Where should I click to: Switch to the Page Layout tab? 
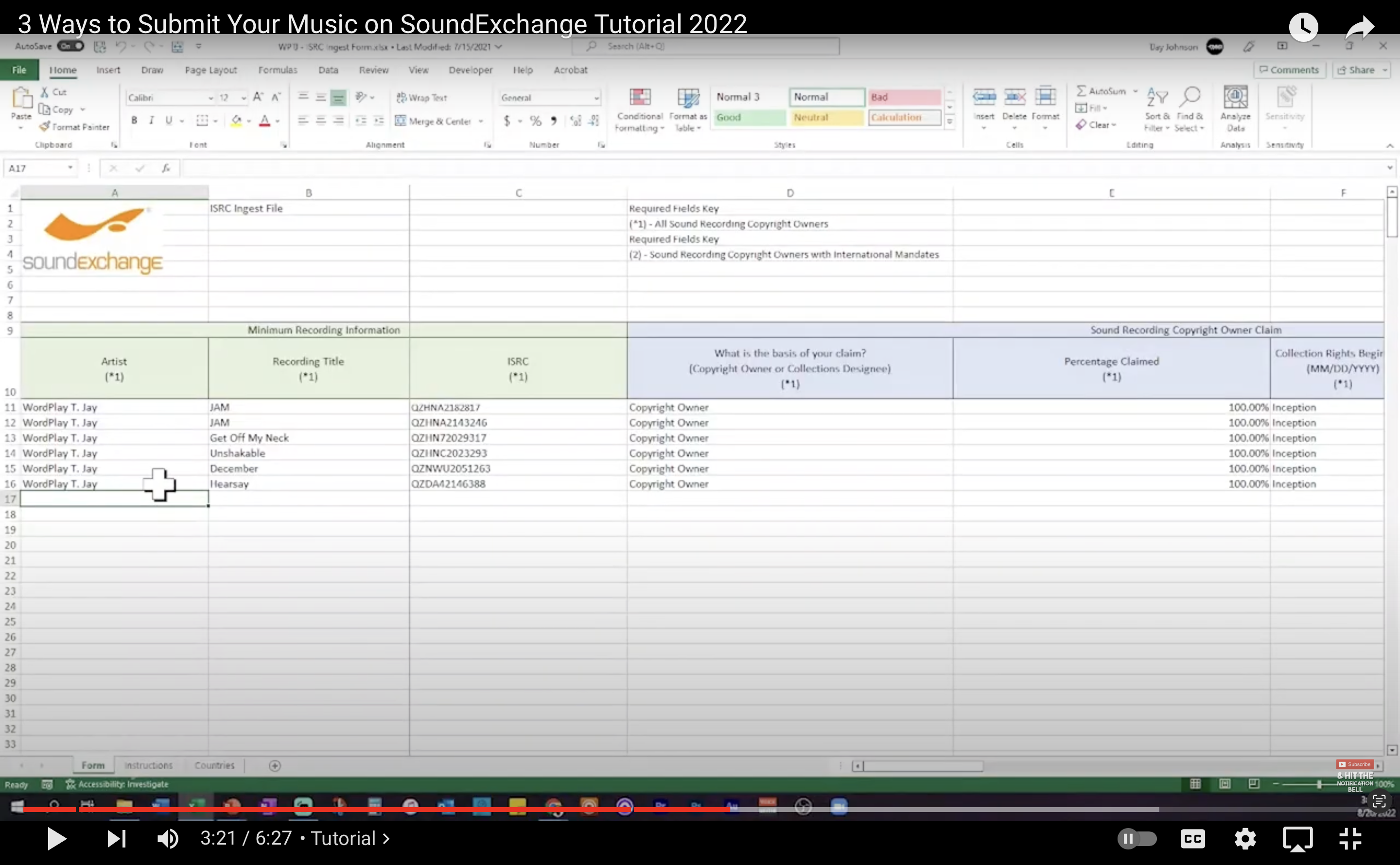(x=210, y=70)
